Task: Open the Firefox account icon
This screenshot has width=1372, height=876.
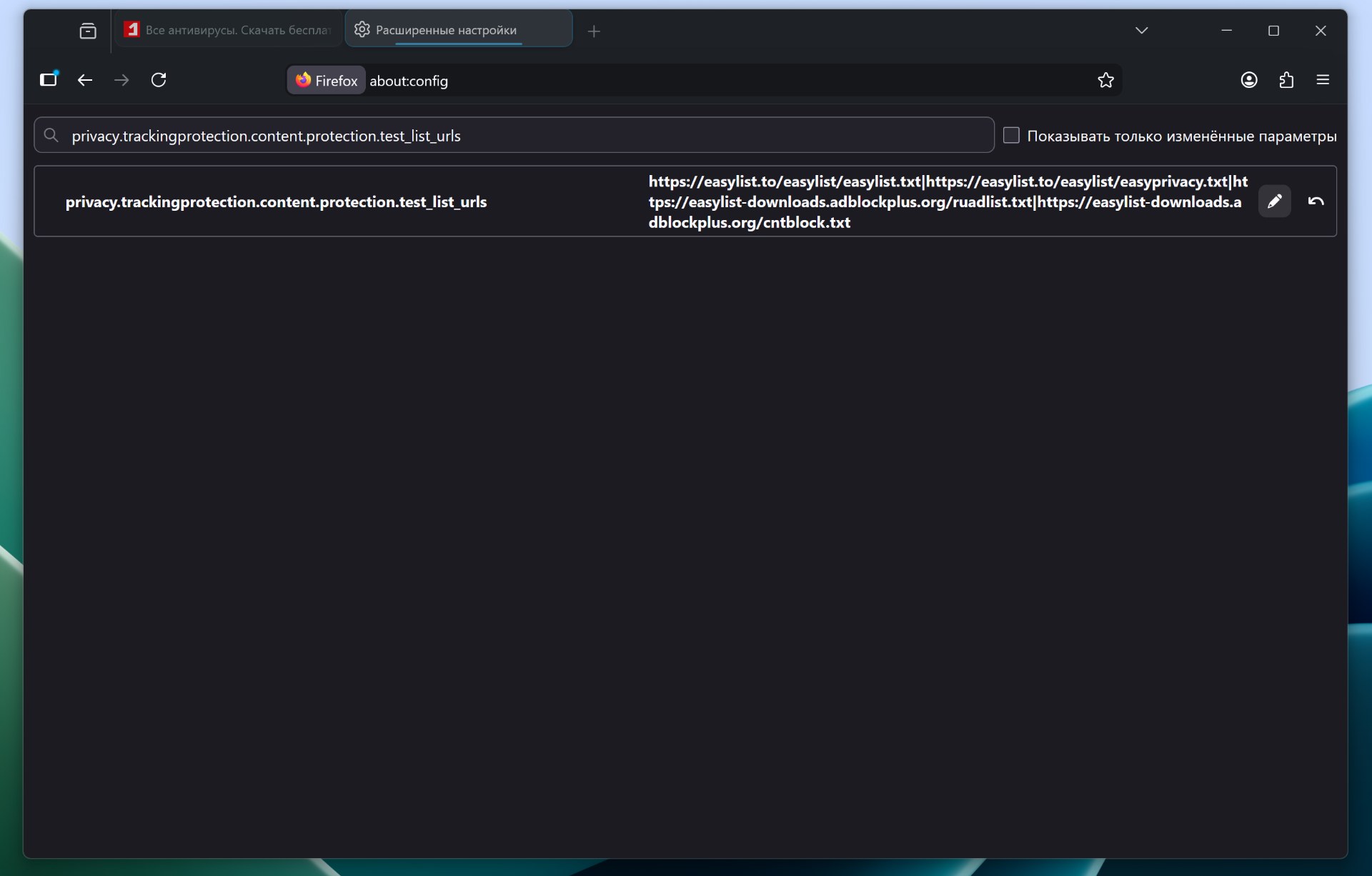Action: coord(1248,80)
